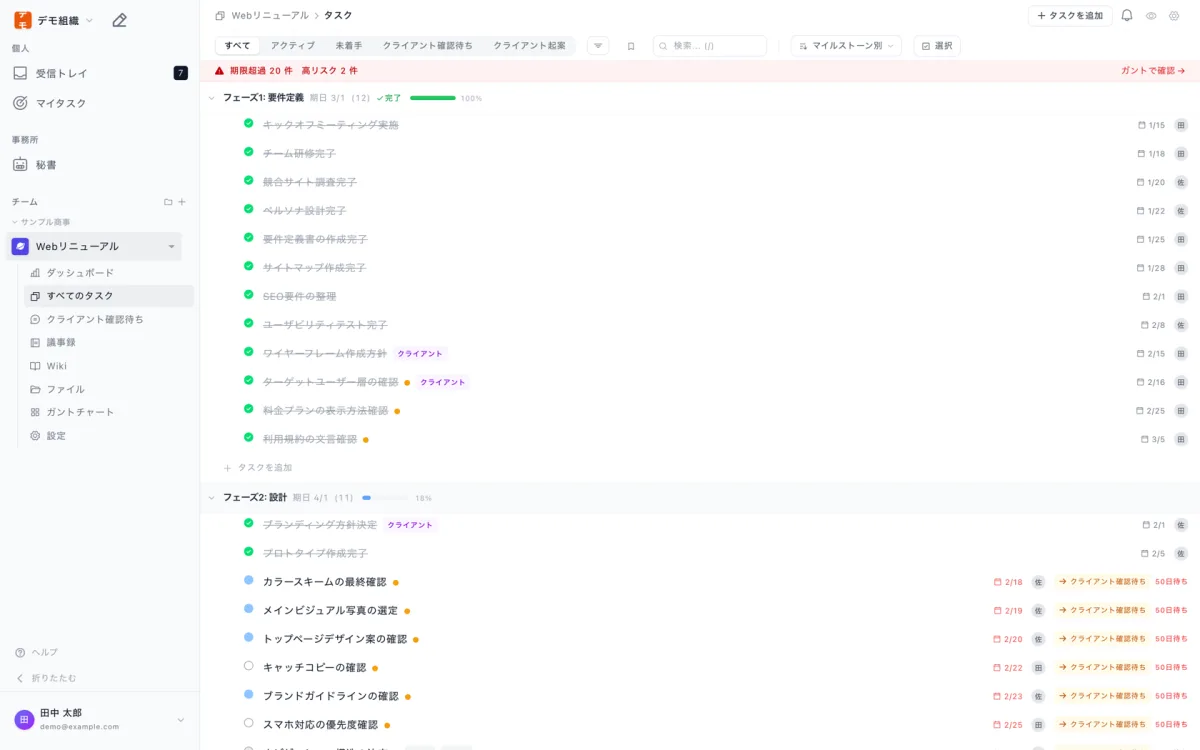Toggle status circle of キャッチコピーの確認

pyautogui.click(x=249, y=666)
